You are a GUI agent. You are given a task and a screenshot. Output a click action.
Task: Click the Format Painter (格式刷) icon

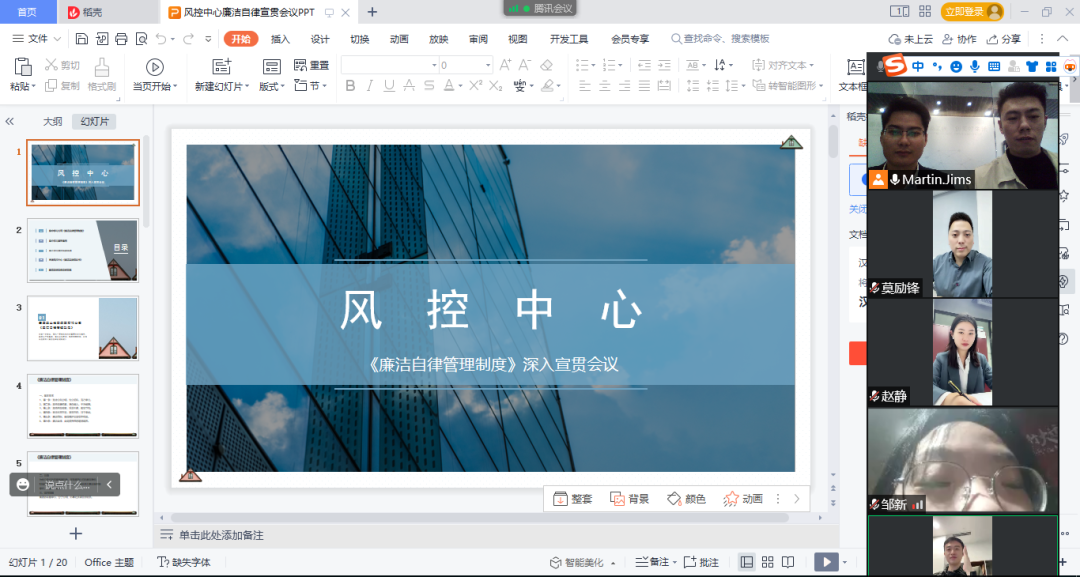102,66
